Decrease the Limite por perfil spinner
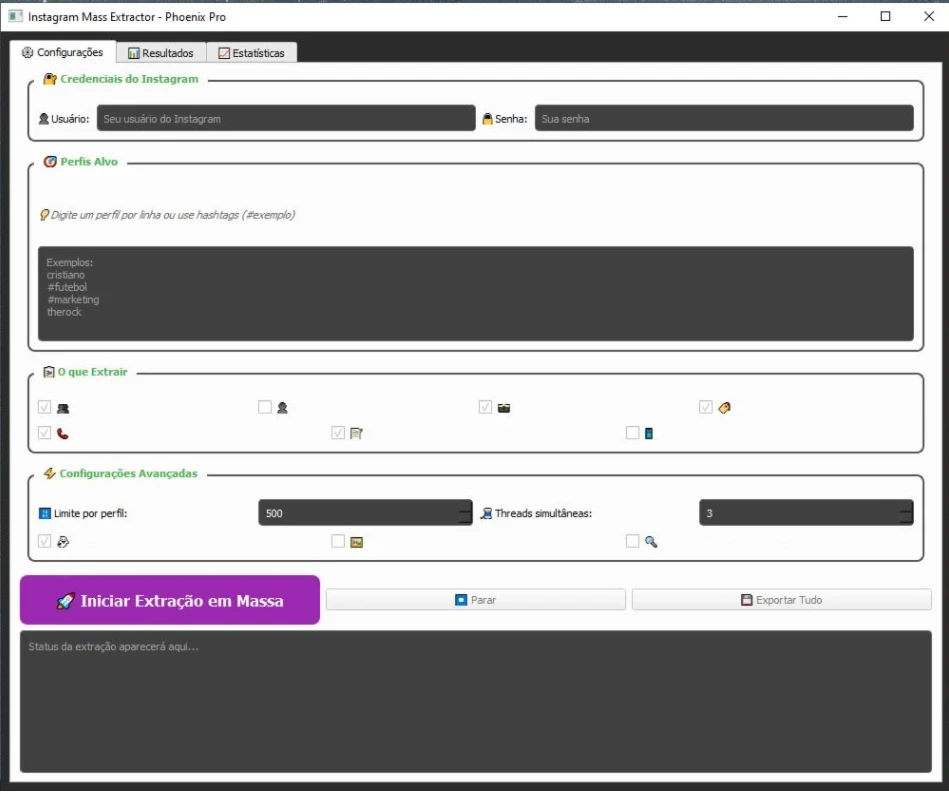Image resolution: width=949 pixels, height=794 pixels. pos(465,519)
